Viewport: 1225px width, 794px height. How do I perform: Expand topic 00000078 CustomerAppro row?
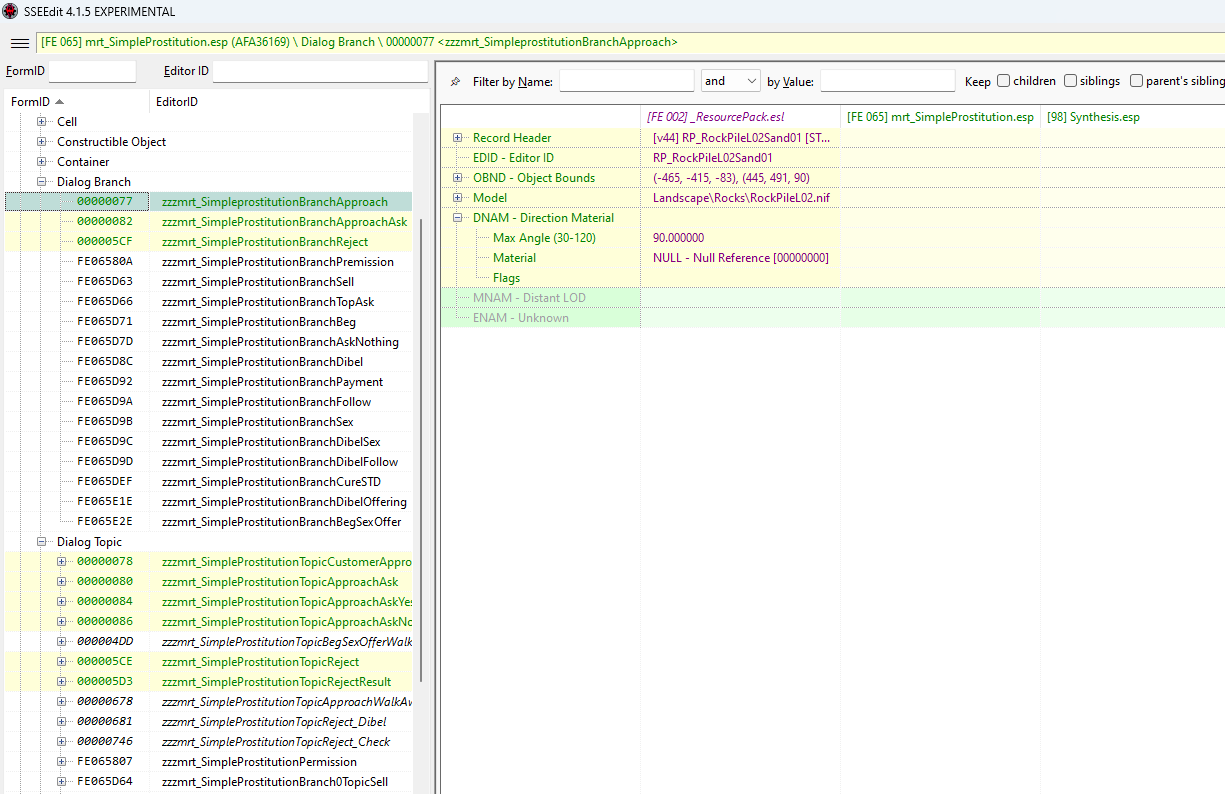point(62,562)
